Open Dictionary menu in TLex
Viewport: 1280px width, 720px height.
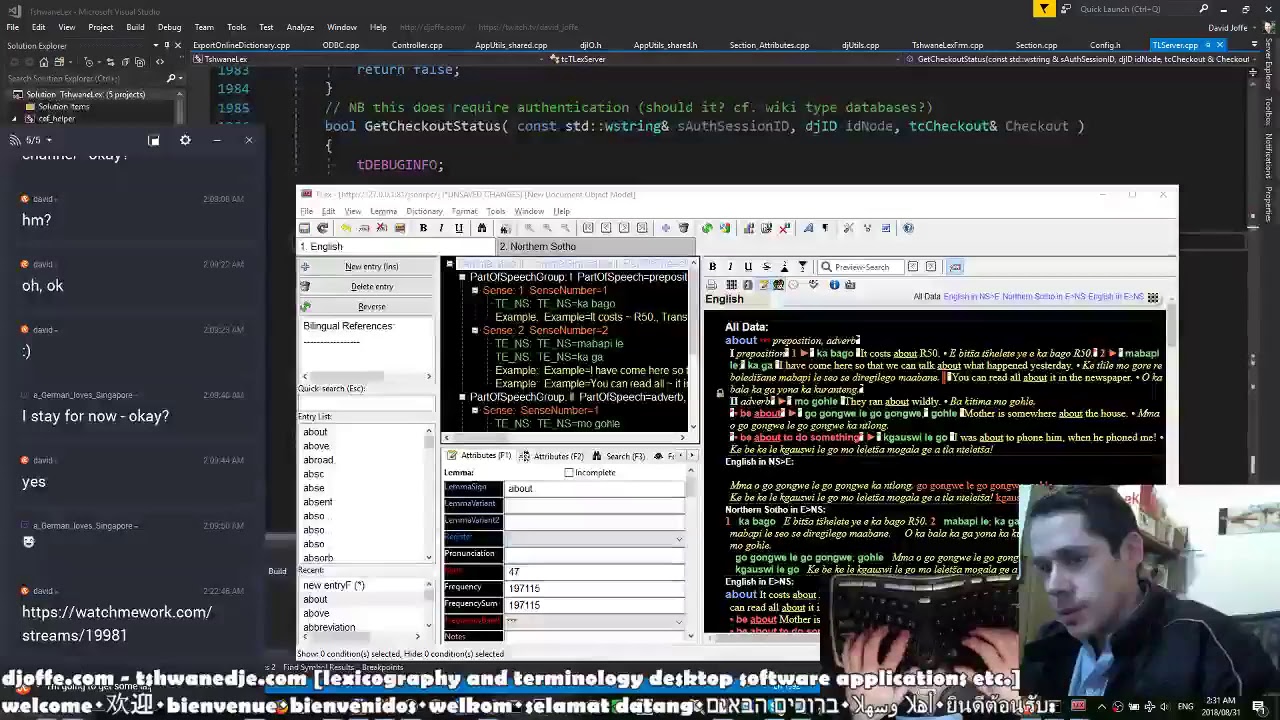click(x=424, y=211)
